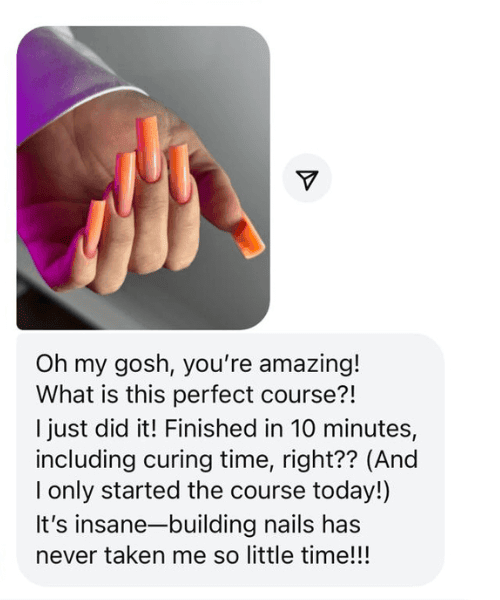The image size is (500, 600).
Task: Open the orange nails photo
Action: coord(143,178)
